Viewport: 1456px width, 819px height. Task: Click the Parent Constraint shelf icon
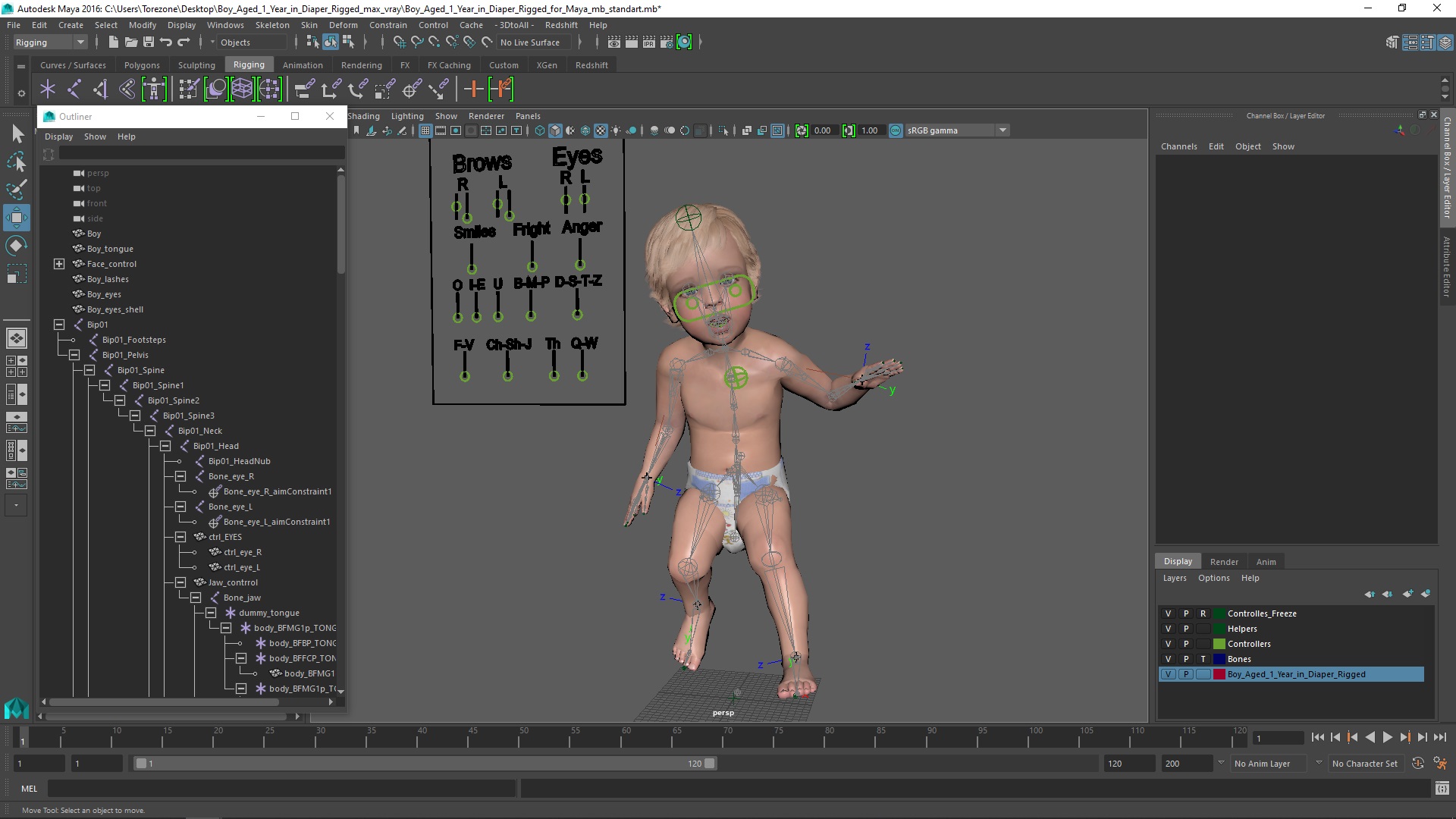[x=303, y=89]
